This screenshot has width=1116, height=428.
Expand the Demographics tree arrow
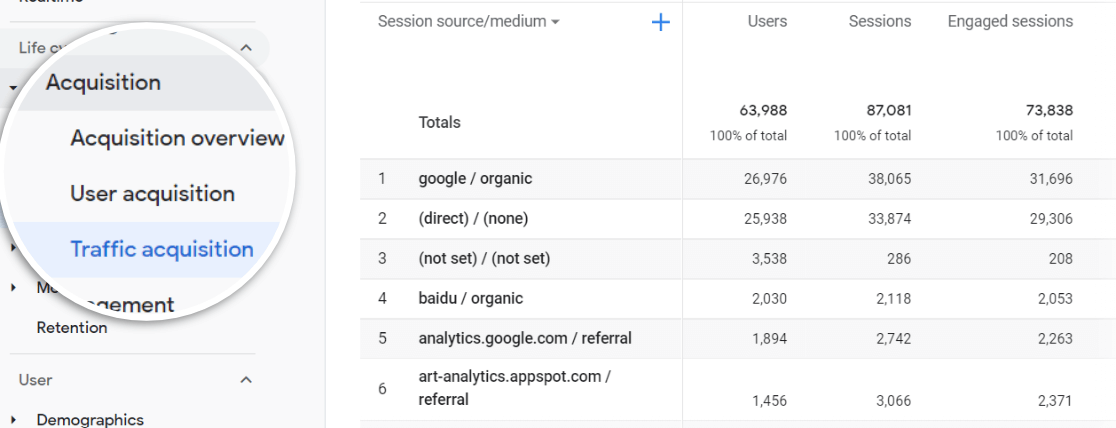point(14,420)
